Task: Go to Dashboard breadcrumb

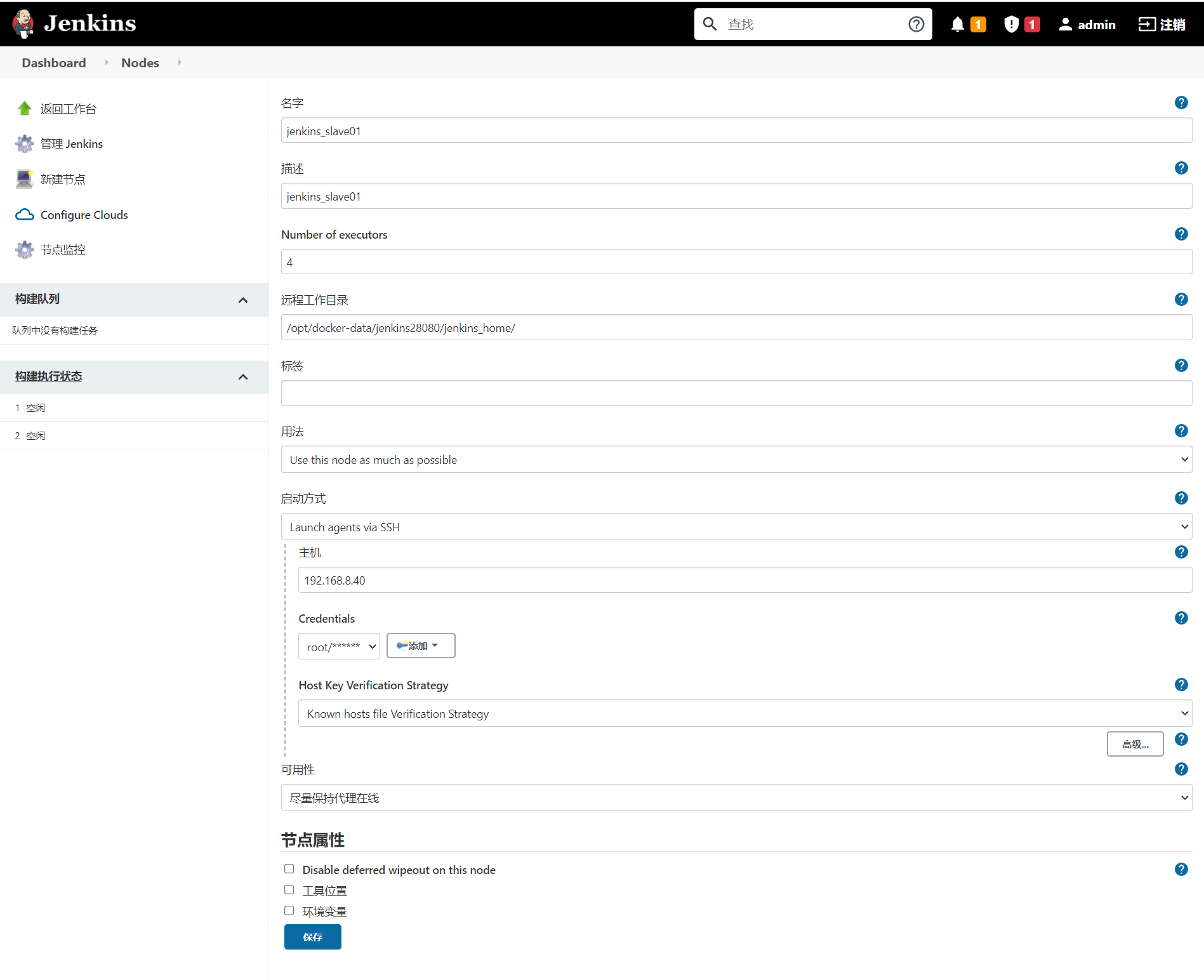Action: point(54,63)
